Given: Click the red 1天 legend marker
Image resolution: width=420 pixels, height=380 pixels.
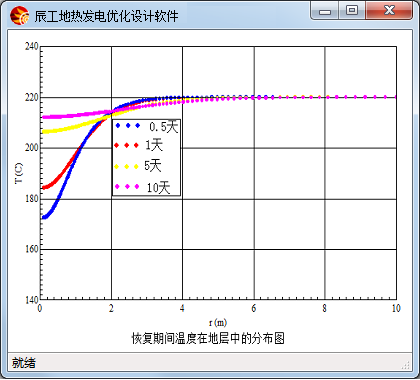Looking at the screenshot, I should click(x=126, y=145).
